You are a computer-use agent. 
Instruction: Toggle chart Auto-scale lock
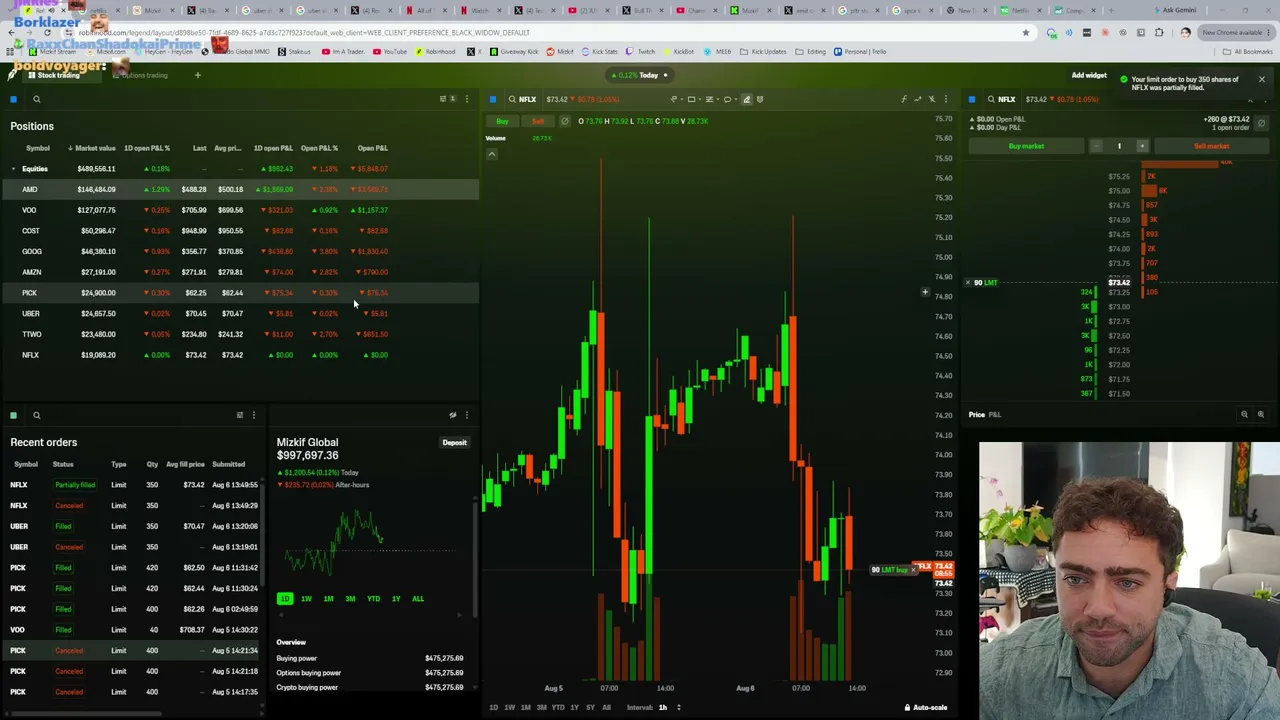tap(926, 708)
